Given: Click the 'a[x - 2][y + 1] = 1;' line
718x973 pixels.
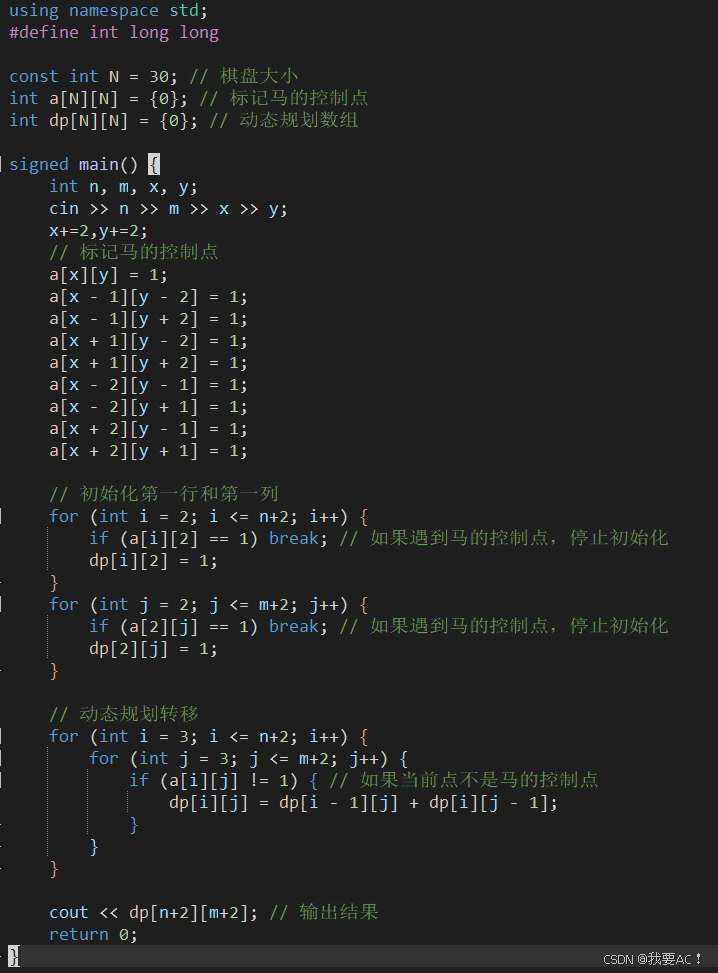Looking at the screenshot, I should click(148, 406).
